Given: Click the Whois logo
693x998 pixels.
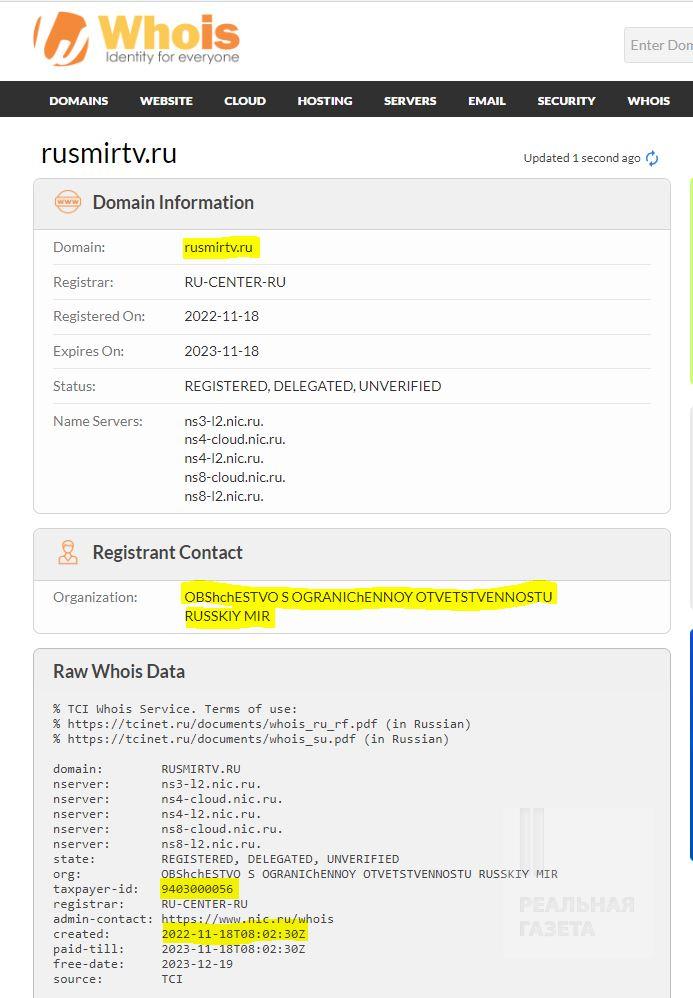Looking at the screenshot, I should click(137, 38).
